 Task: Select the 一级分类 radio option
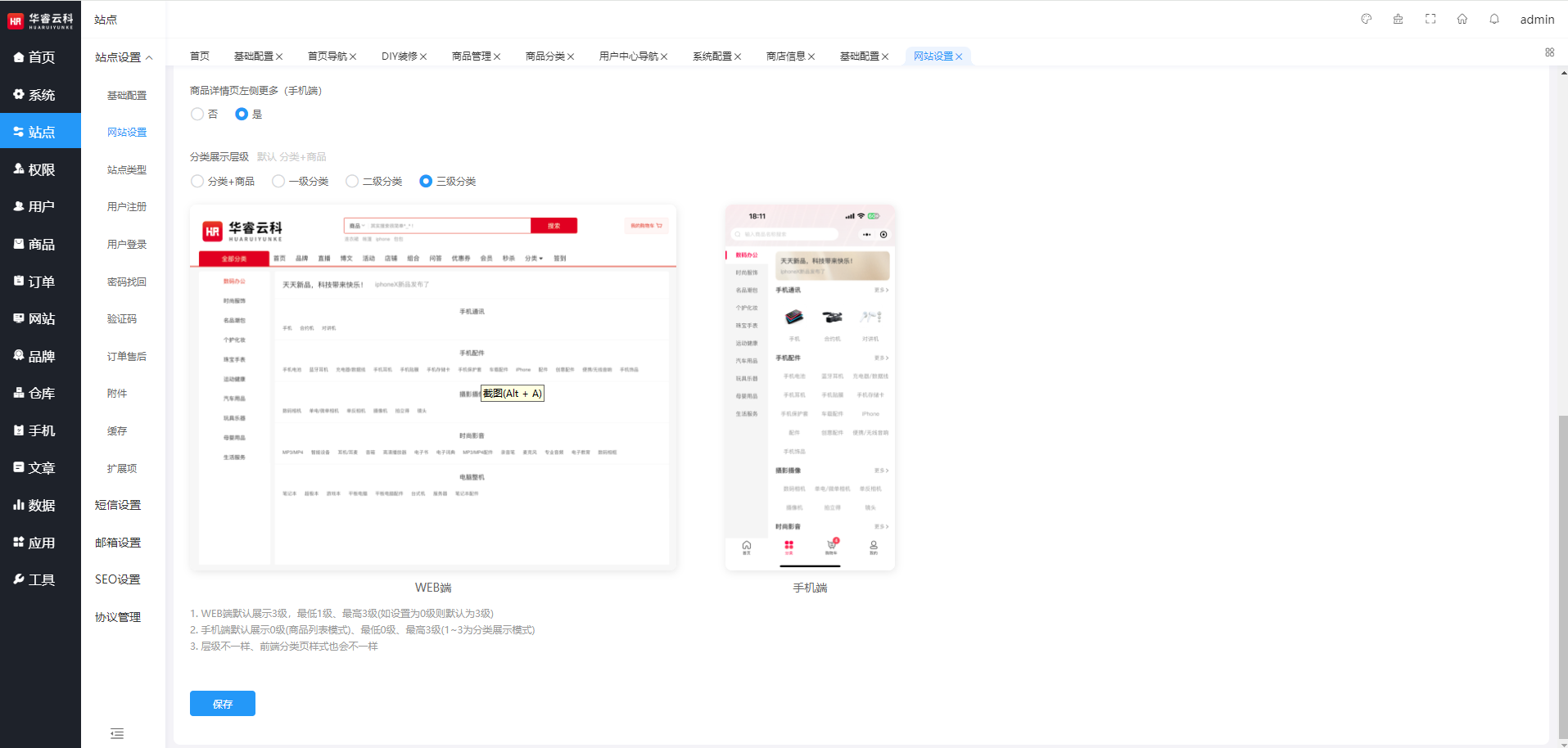(x=279, y=181)
